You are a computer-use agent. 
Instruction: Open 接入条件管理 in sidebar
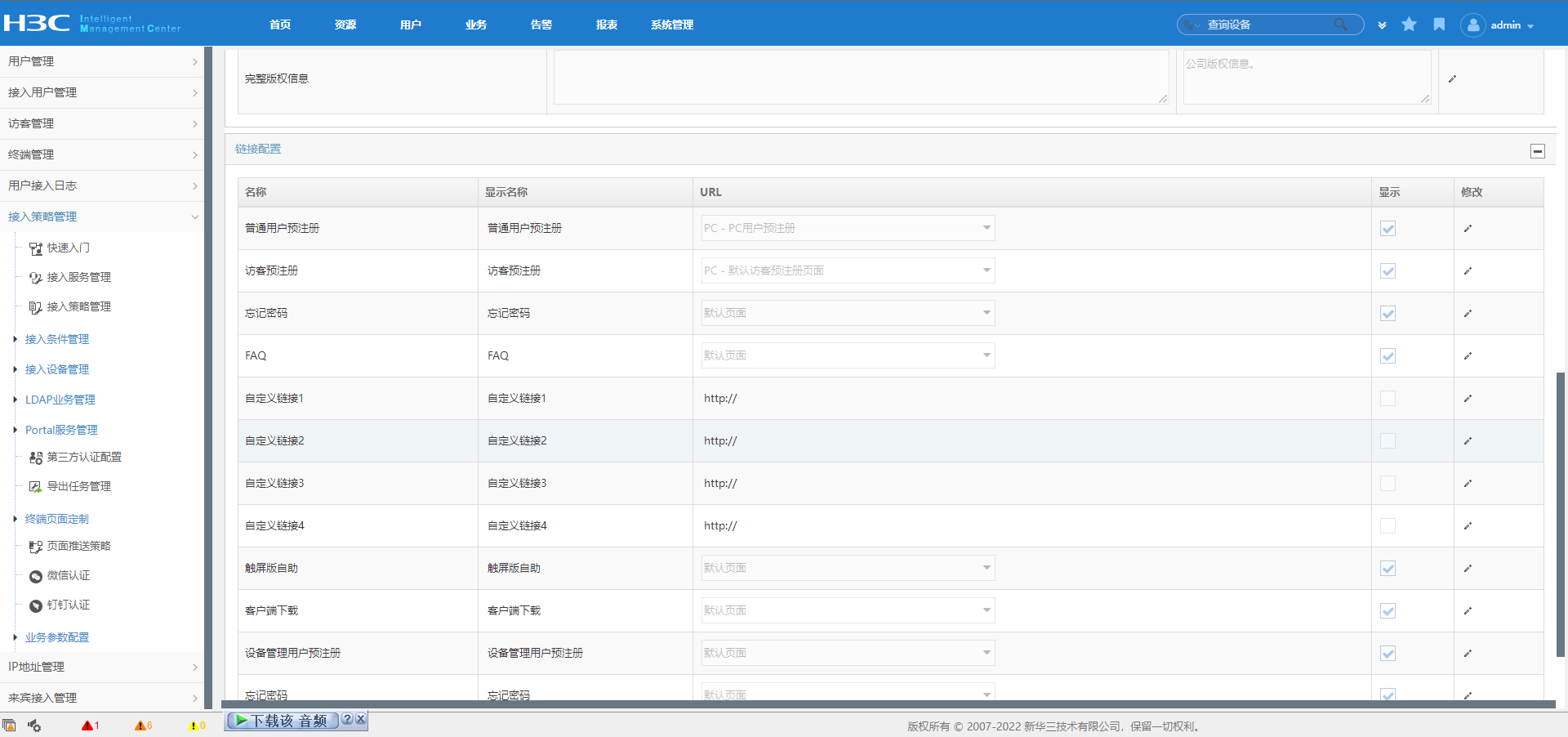[57, 339]
